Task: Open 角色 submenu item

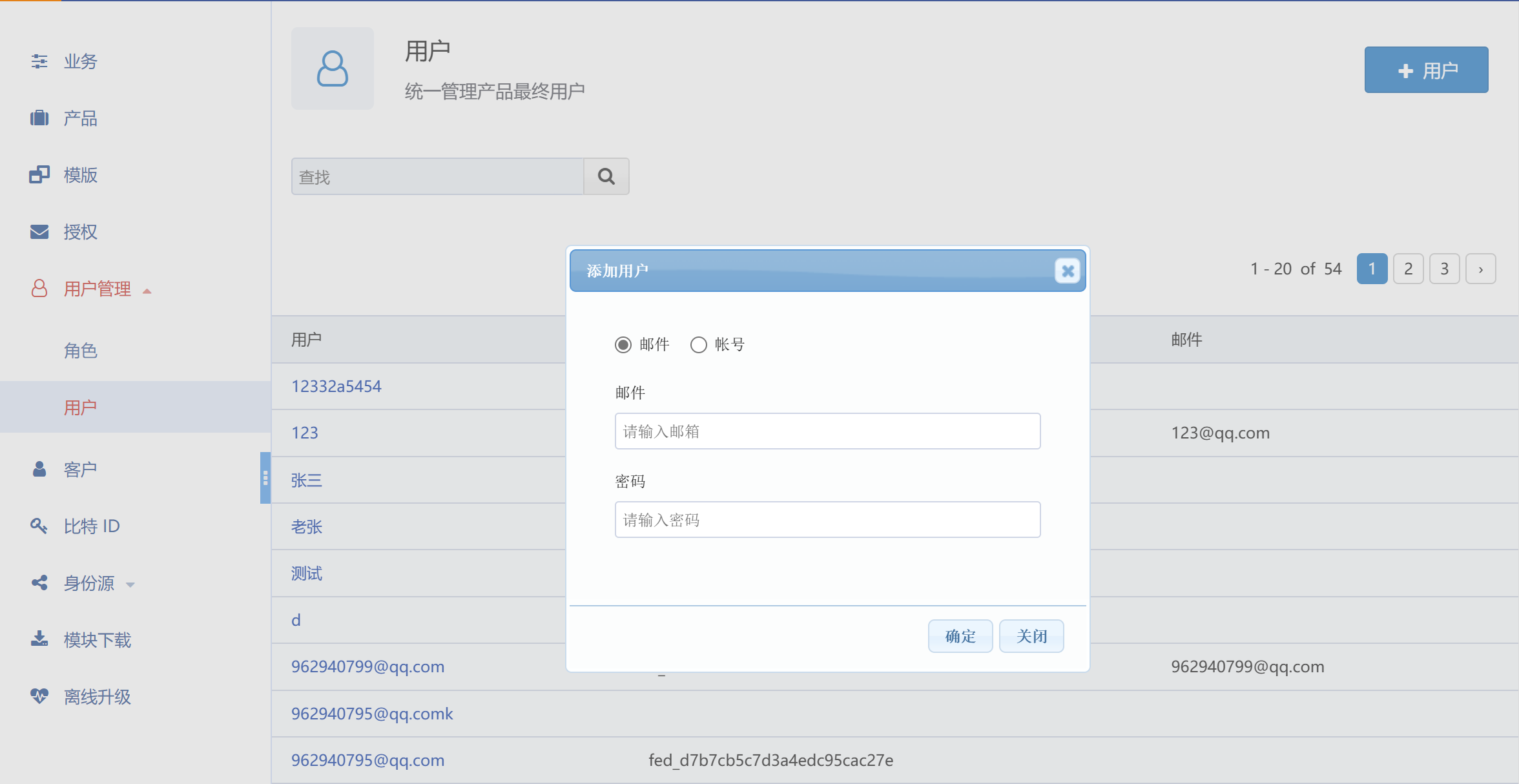Action: point(80,351)
